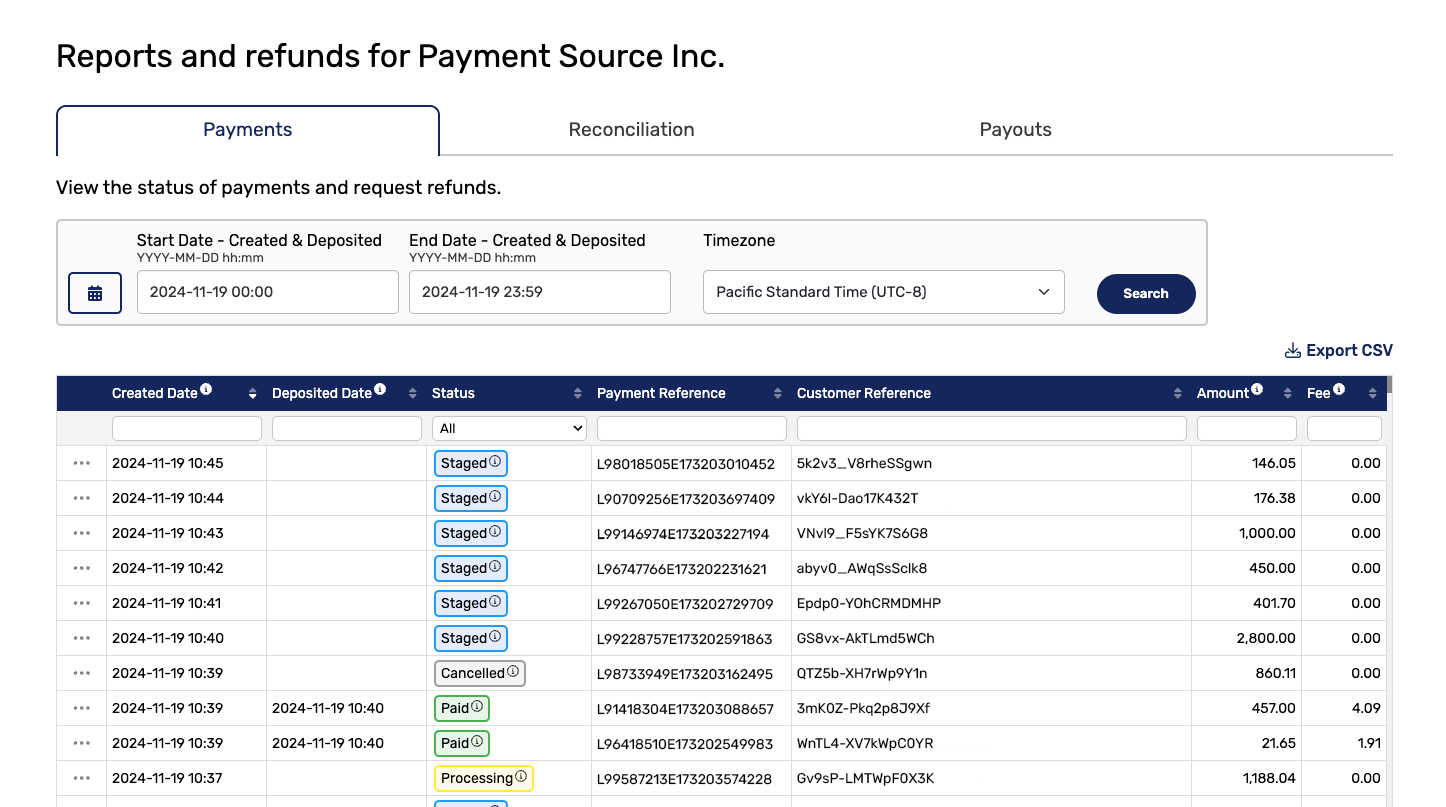Click info icon on Staged badge for 146.05 payment
The width and height of the screenshot is (1446, 807).
point(495,462)
